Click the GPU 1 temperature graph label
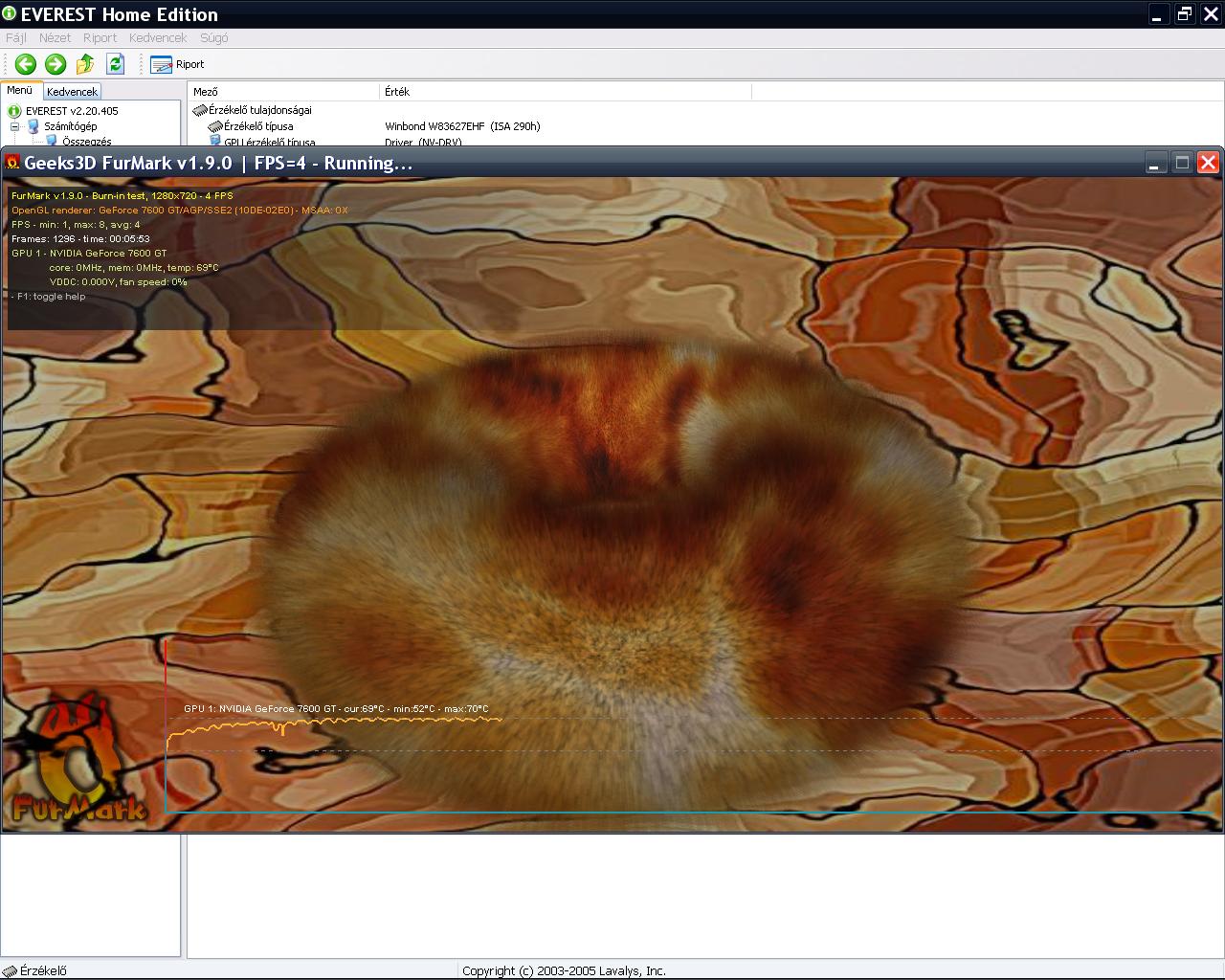 coord(336,709)
